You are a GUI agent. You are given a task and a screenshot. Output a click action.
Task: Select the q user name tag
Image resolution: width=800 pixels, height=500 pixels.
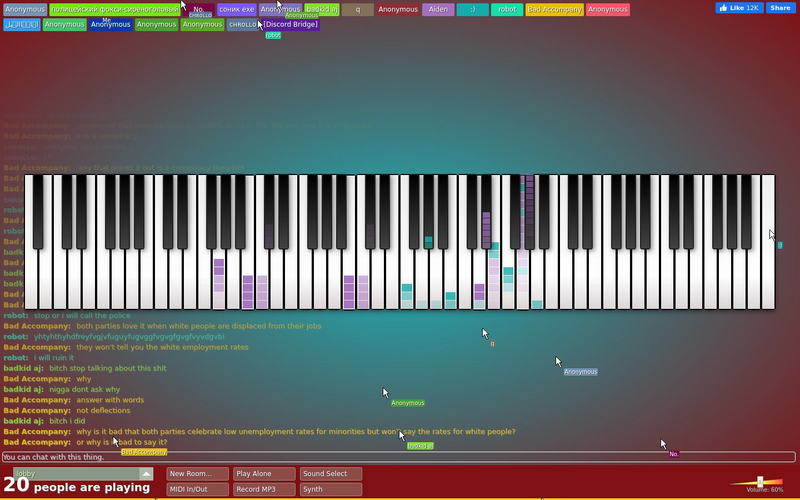coord(358,10)
